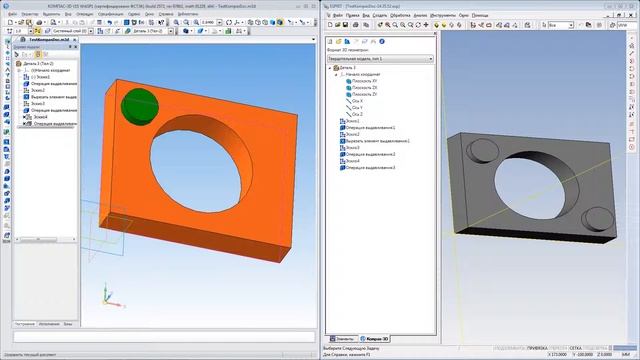Select Исполнения tab below KOMPAS tree
This screenshot has width=640, height=360.
[49, 324]
